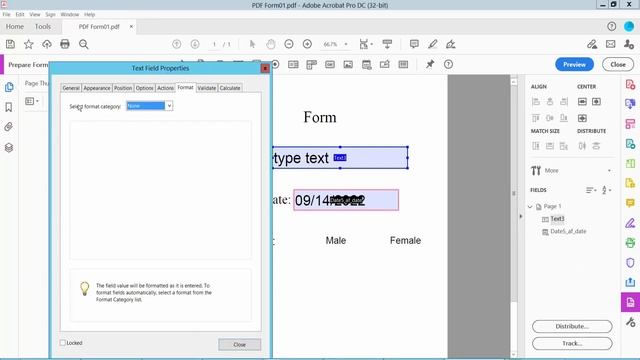Open the Help menu
The width and height of the screenshot is (640, 360).
pos(89,14)
